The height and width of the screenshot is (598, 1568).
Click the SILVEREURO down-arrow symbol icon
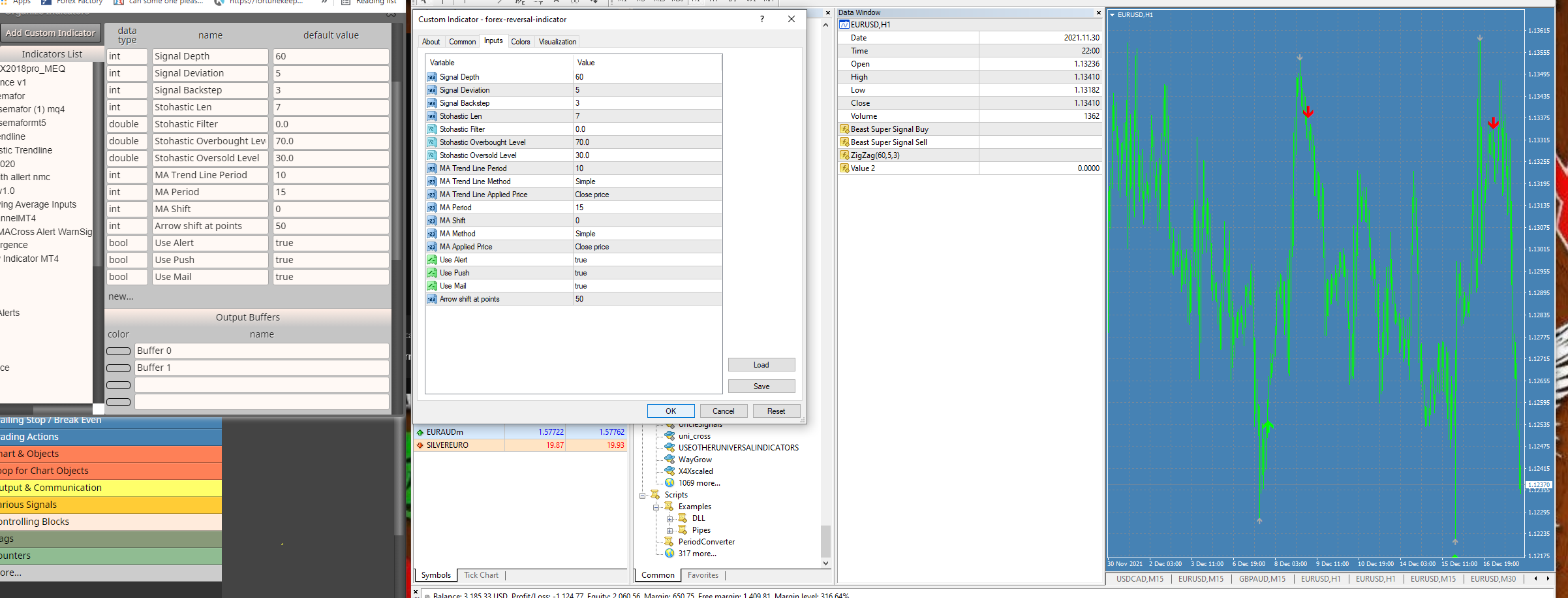click(420, 445)
